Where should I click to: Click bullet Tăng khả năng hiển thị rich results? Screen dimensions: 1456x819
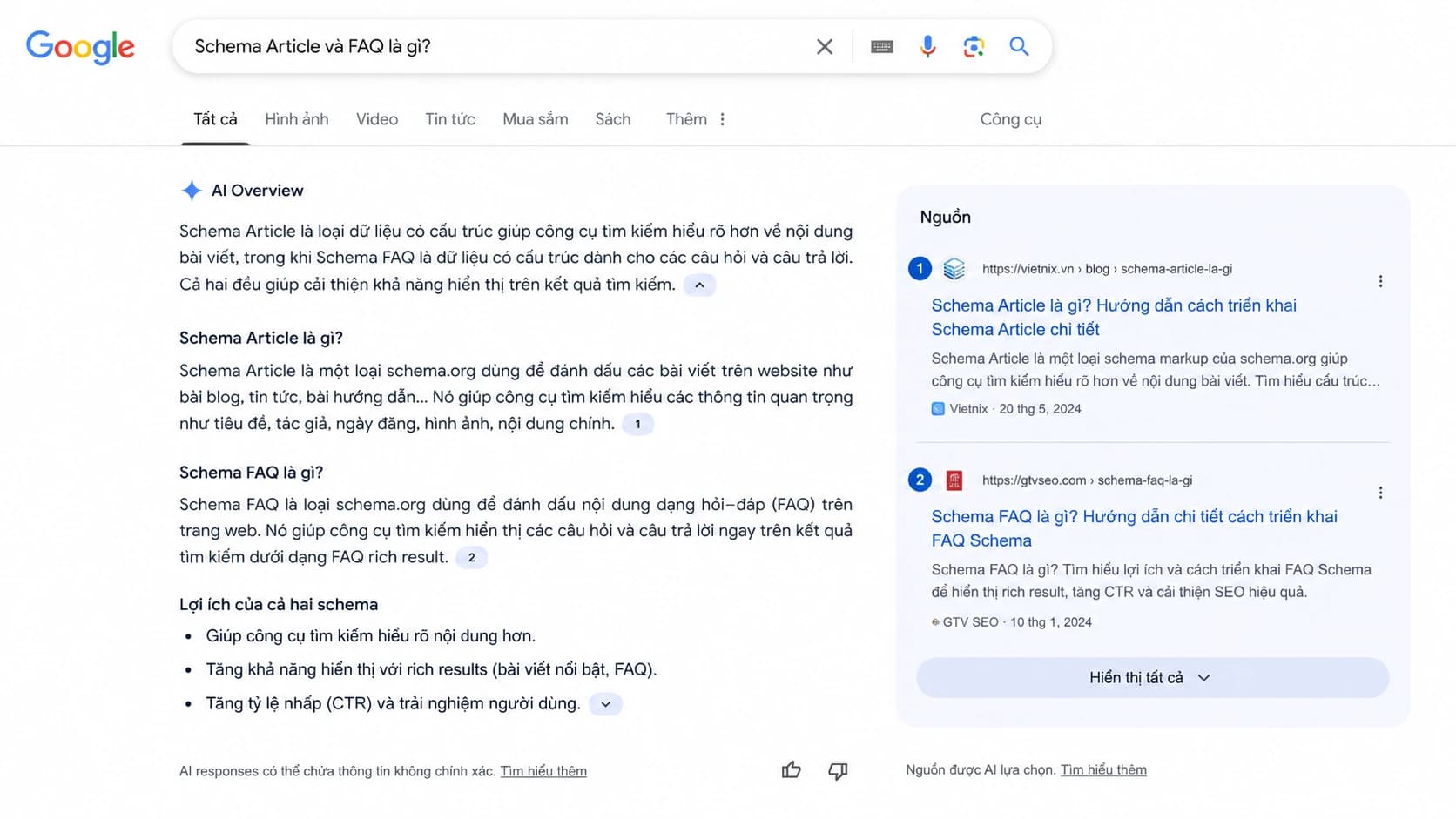click(x=431, y=669)
